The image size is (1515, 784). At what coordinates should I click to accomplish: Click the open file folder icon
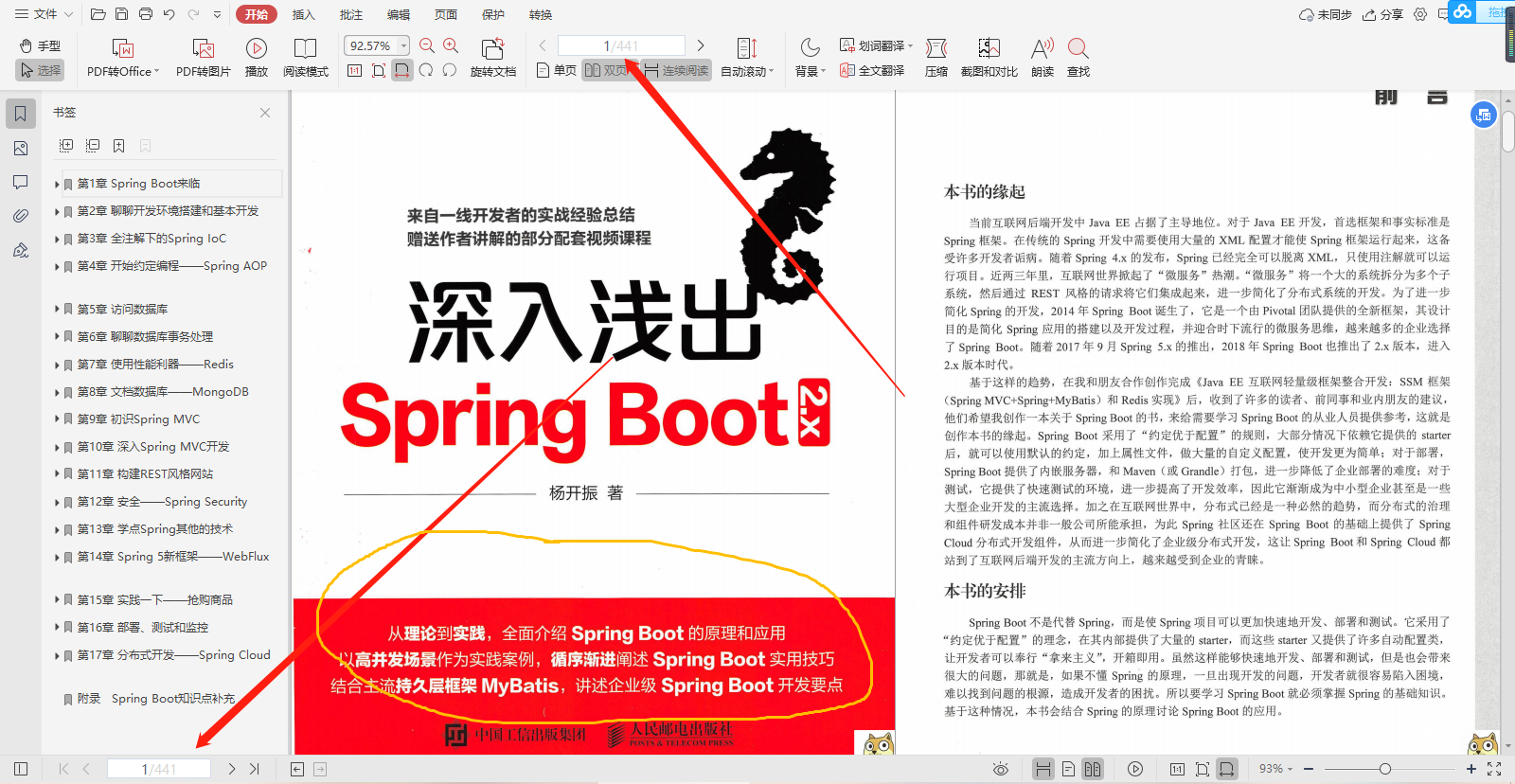click(x=98, y=14)
